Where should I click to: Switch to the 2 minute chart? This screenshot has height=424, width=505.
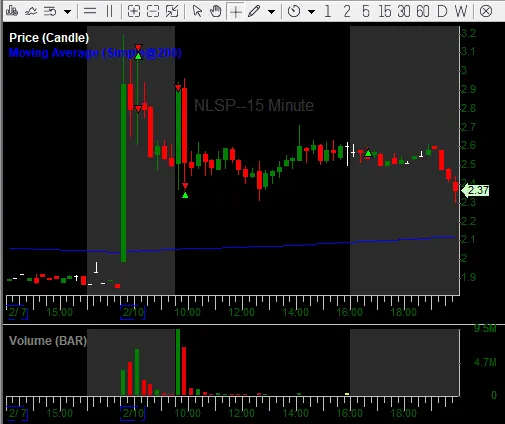click(347, 12)
